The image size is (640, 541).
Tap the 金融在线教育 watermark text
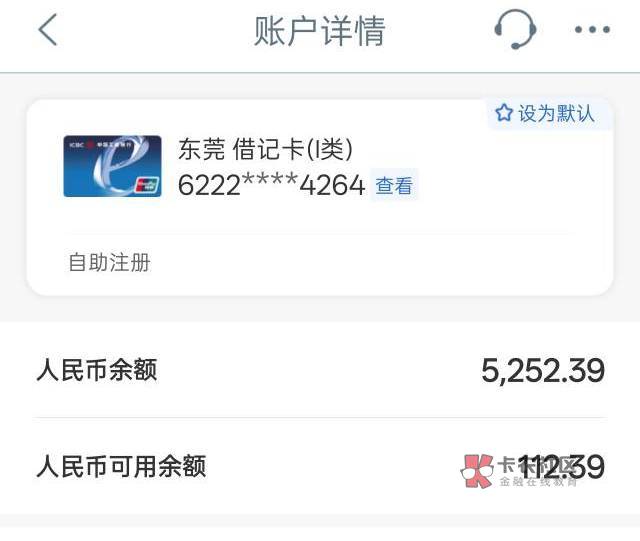click(x=538, y=482)
